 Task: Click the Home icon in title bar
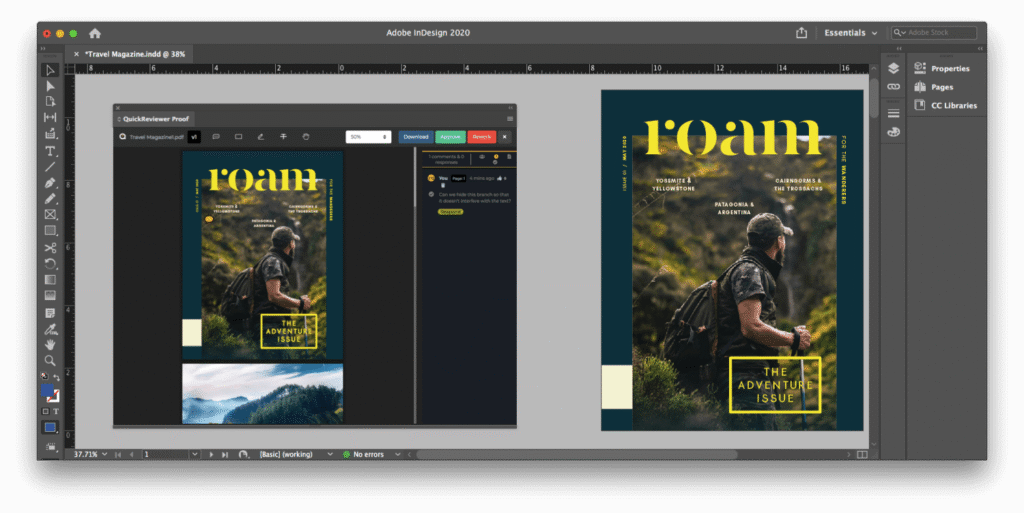[x=95, y=33]
